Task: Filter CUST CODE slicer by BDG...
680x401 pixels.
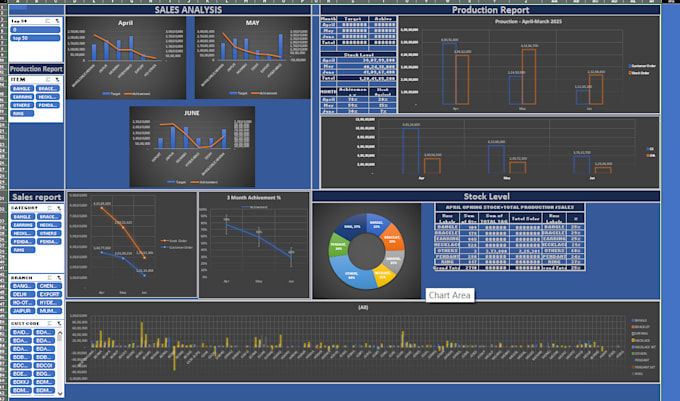Action: click(44, 374)
